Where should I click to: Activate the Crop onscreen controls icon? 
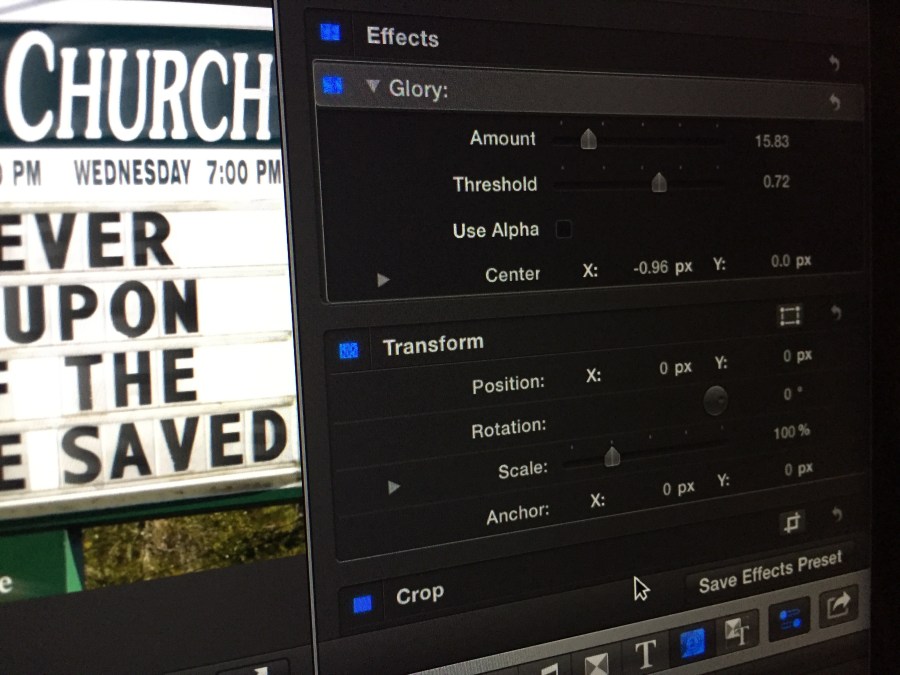click(x=792, y=521)
